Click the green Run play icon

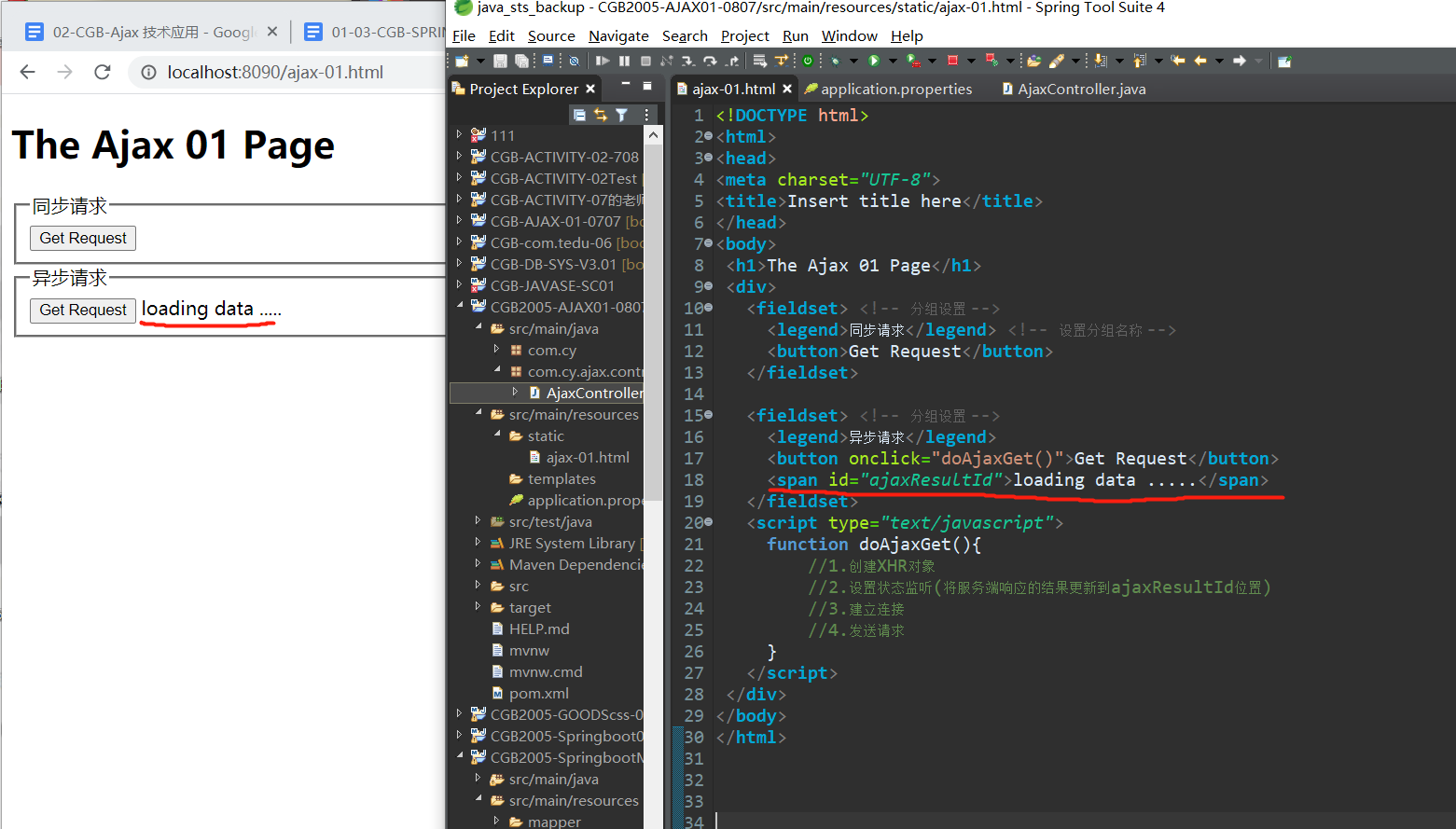point(874,61)
